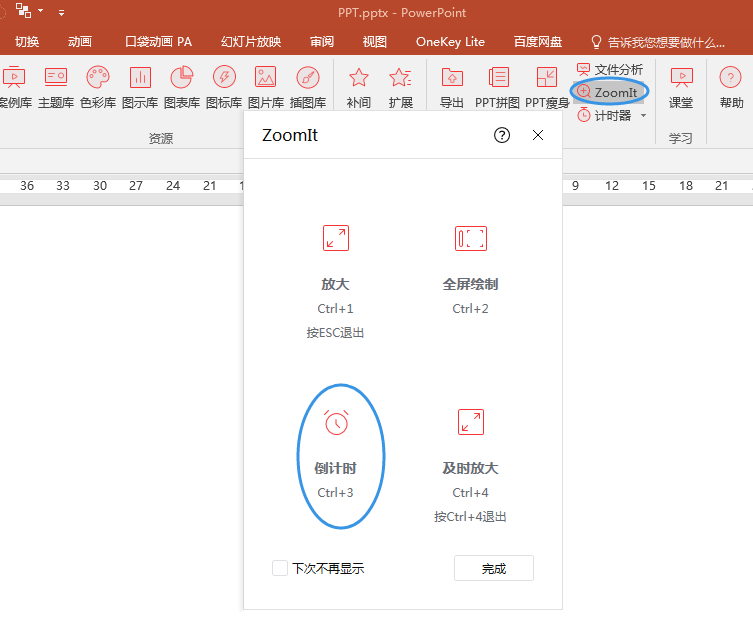Expand the 计时器 dropdown arrow
The height and width of the screenshot is (643, 753).
point(643,116)
